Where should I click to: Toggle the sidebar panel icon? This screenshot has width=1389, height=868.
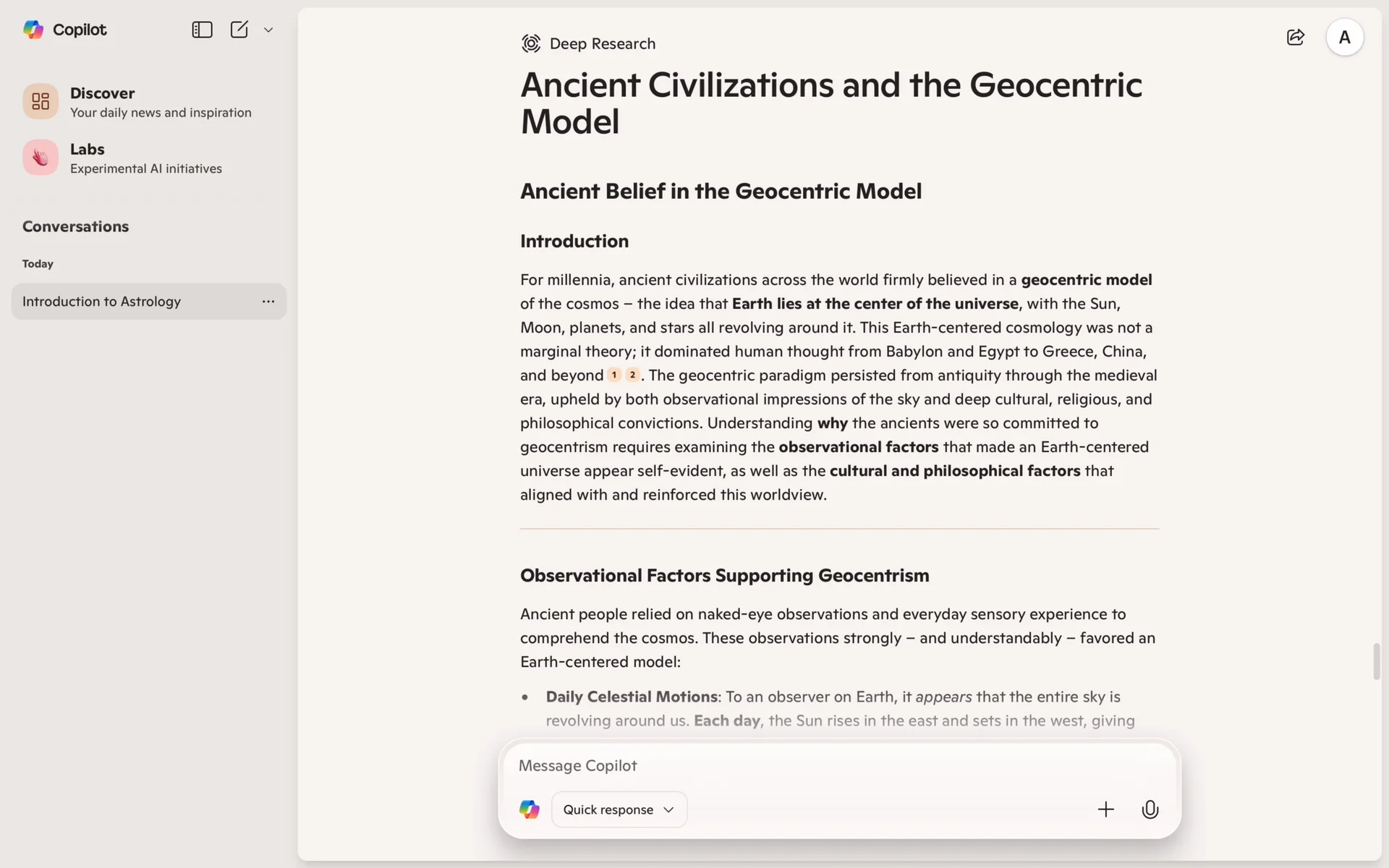pos(202,30)
